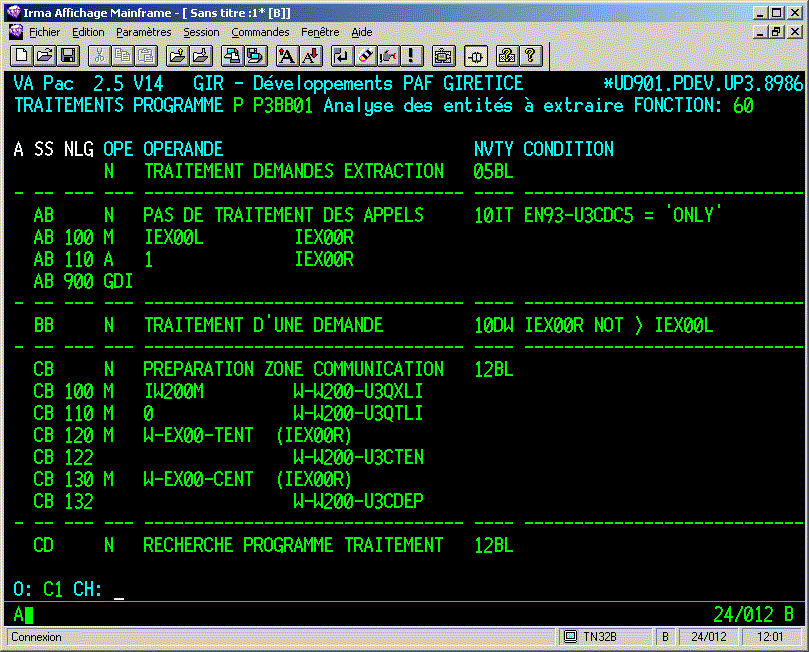Viewport: 809px width, 652px height.
Task: Open the Paramètres menu
Action: [143, 32]
